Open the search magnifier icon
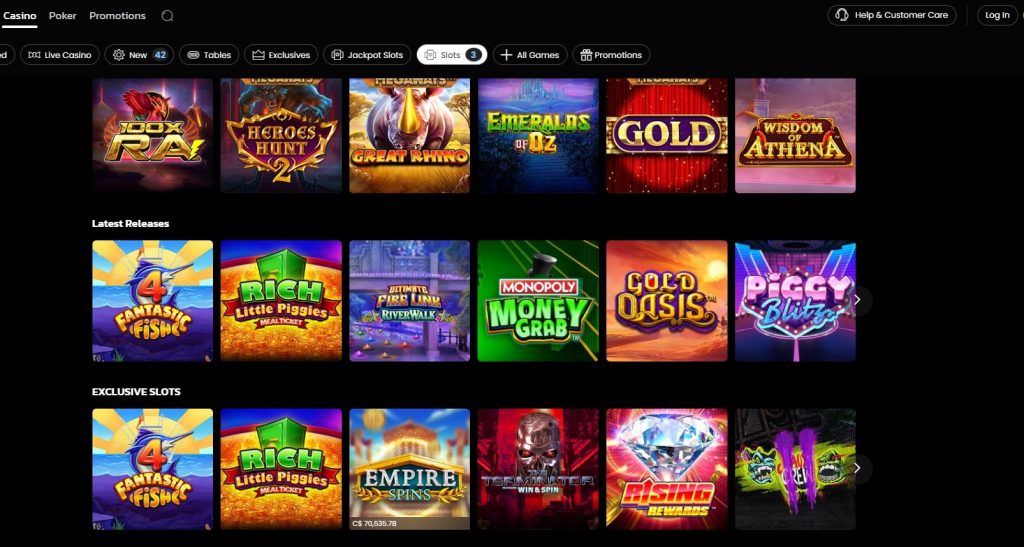Viewport: 1024px width, 547px height. tap(167, 16)
